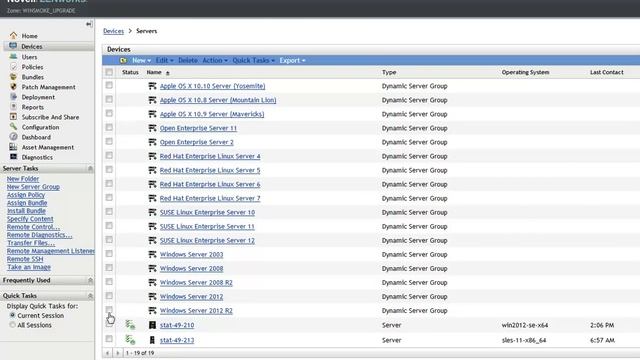
Task: Open the Apple OS X 10.9 Server (Mavericks) link
Action: 212,114
